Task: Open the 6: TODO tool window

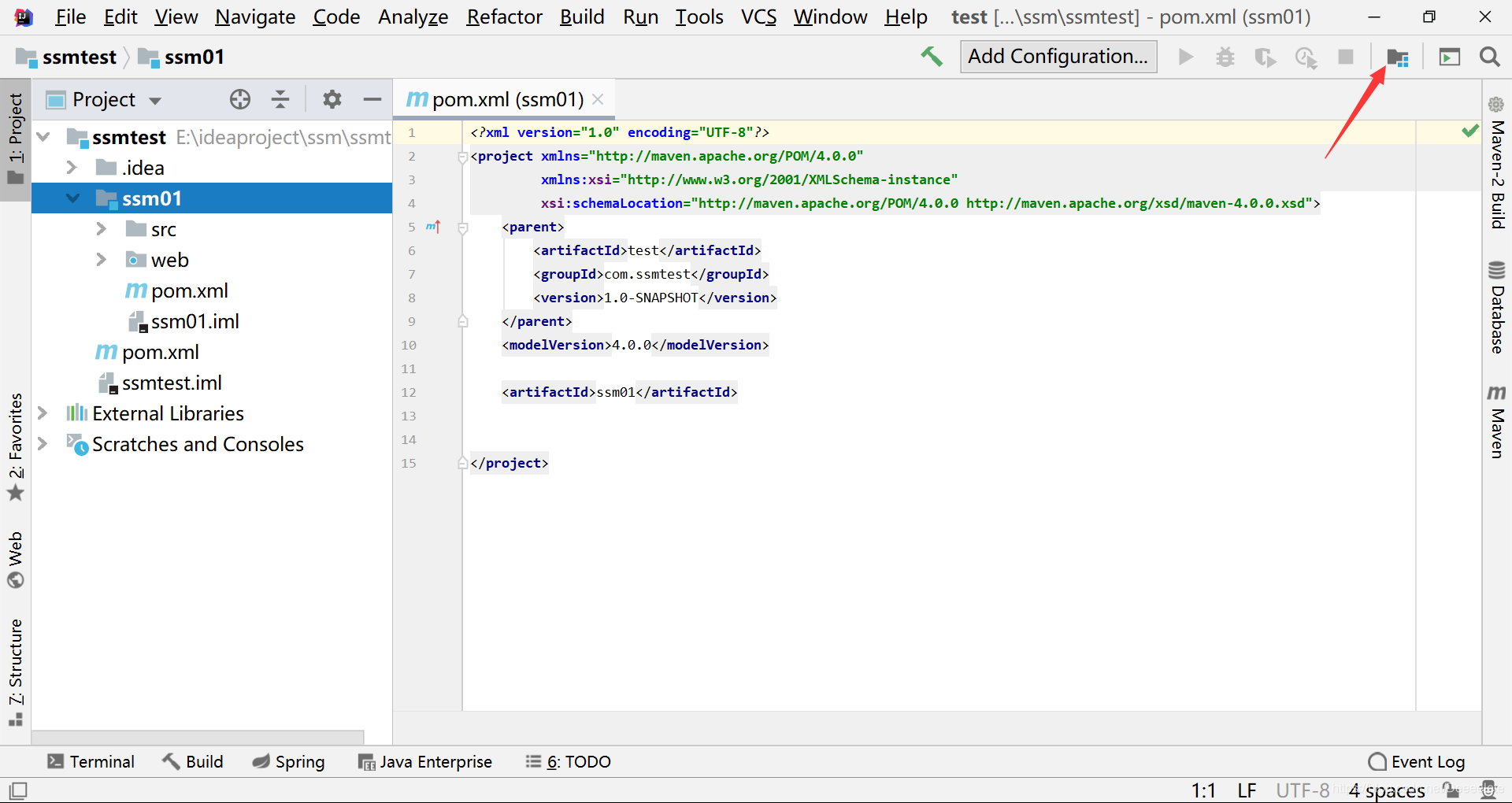Action: pyautogui.click(x=569, y=761)
